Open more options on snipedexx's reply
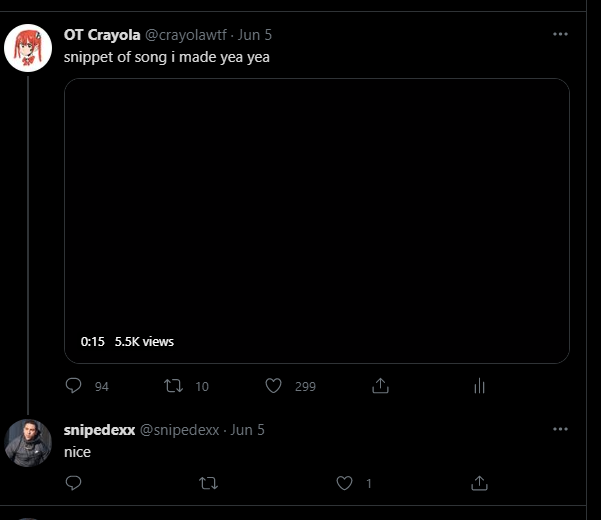The width and height of the screenshot is (601, 520). click(561, 429)
